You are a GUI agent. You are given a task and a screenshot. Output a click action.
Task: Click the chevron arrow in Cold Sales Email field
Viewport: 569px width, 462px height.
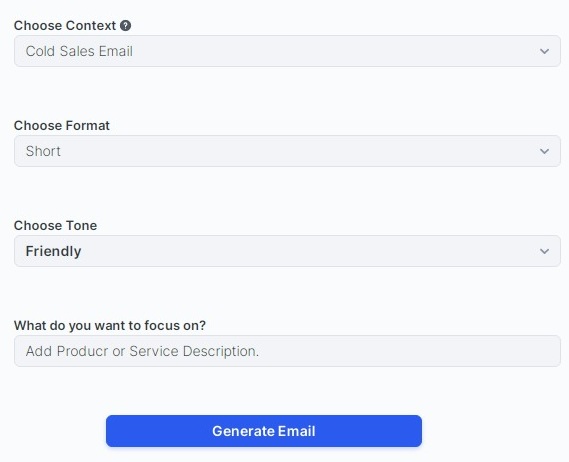click(x=544, y=51)
